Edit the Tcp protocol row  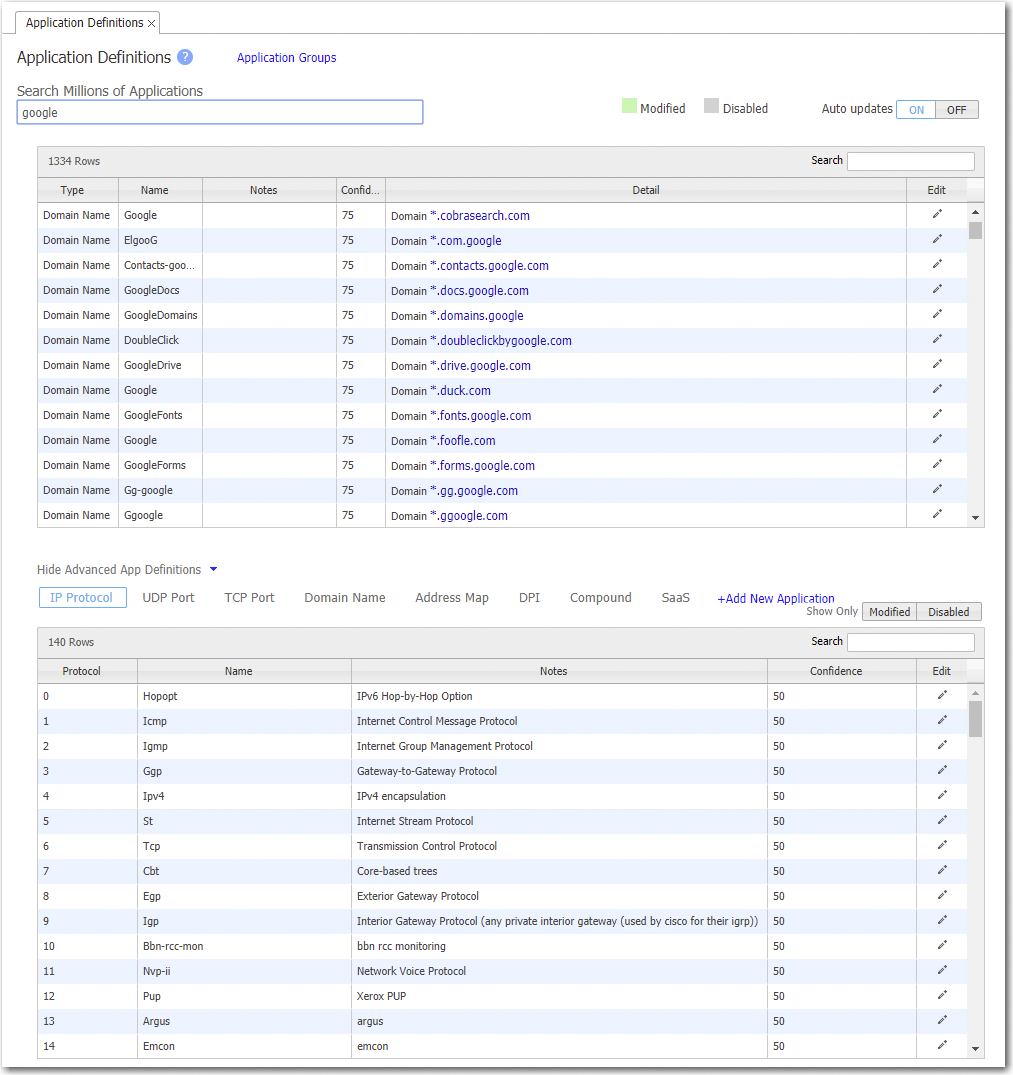tap(942, 845)
